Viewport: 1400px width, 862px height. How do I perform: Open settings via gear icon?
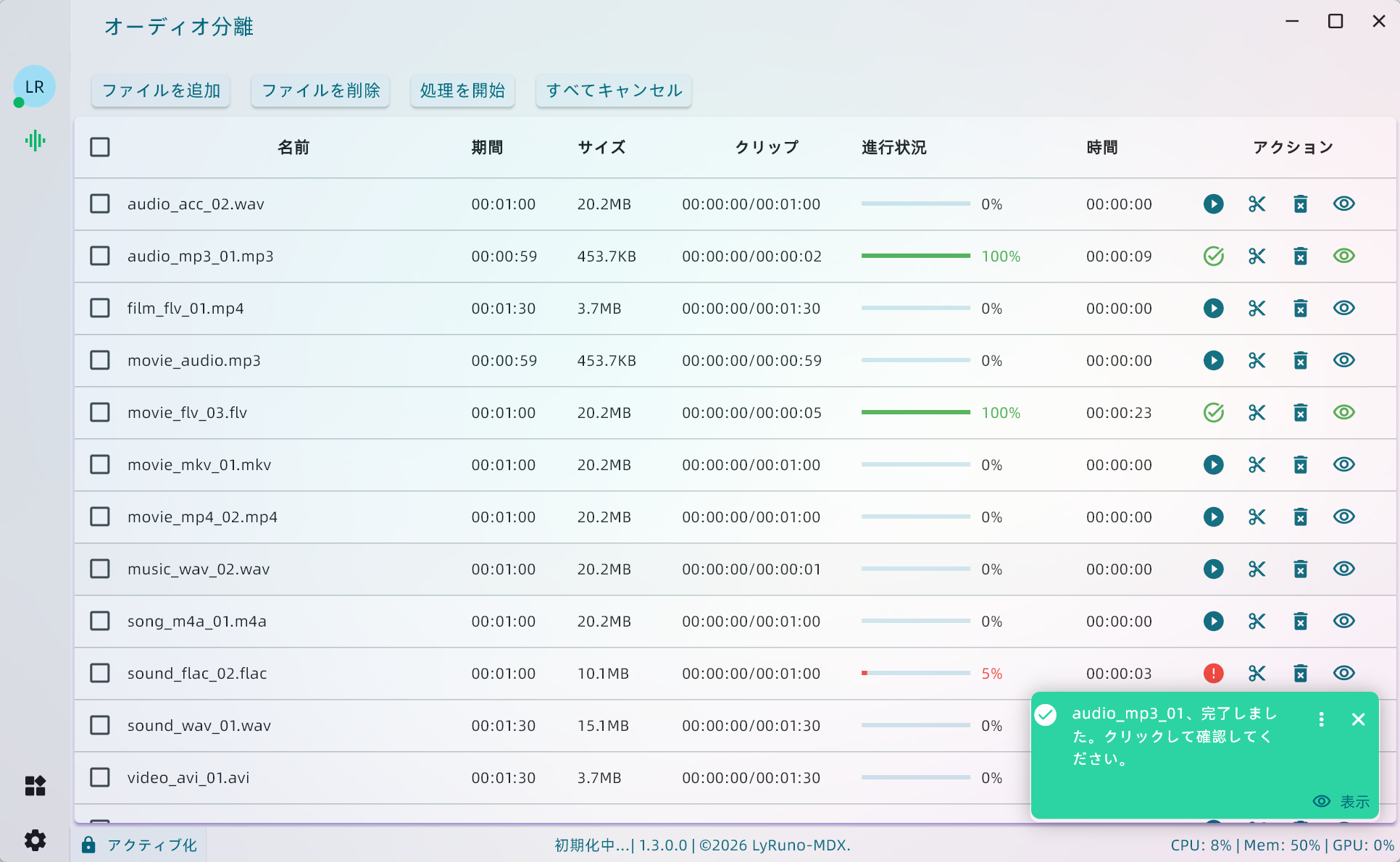coord(34,840)
